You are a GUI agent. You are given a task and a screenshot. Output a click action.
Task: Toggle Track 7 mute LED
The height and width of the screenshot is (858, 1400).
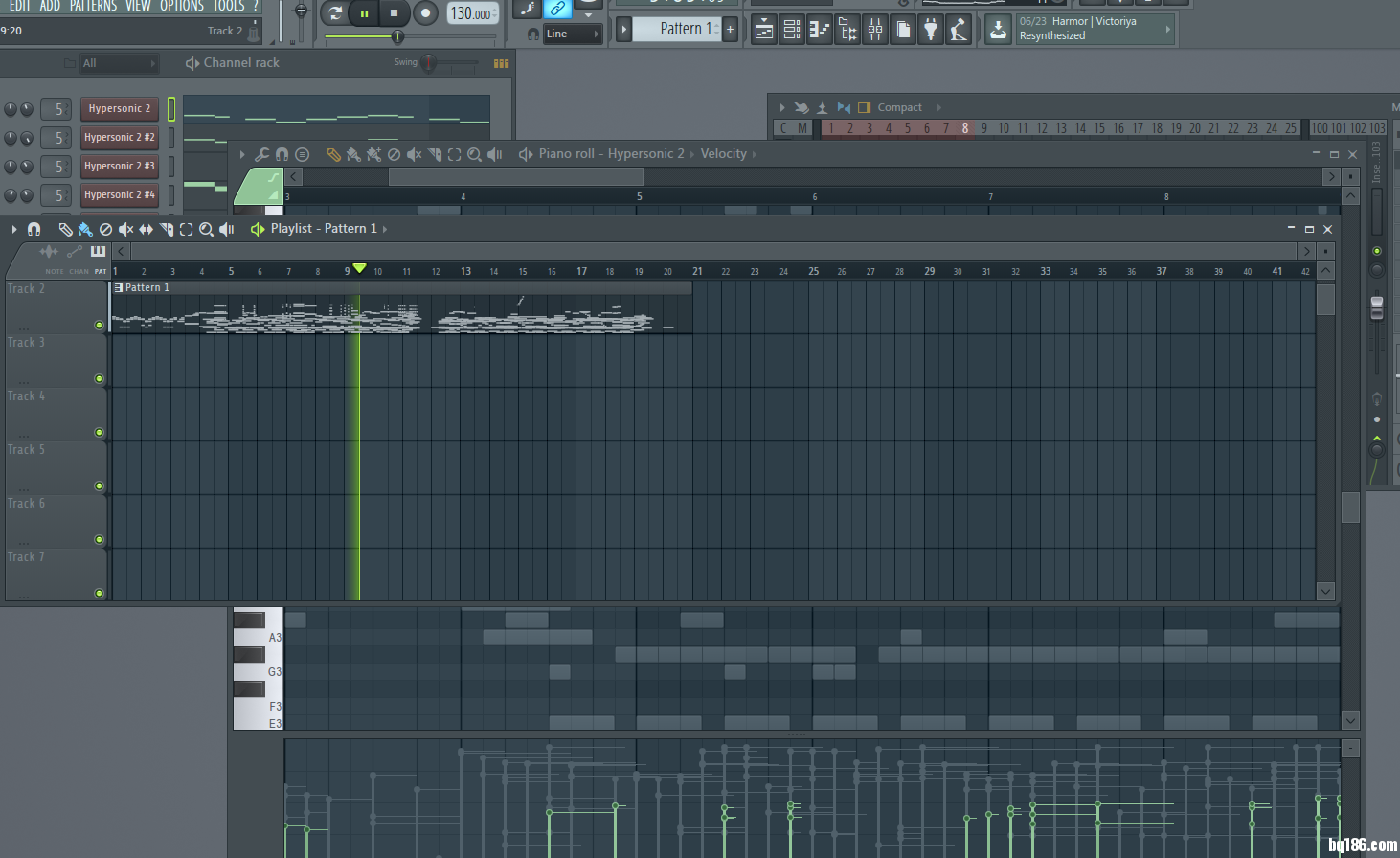[x=99, y=594]
